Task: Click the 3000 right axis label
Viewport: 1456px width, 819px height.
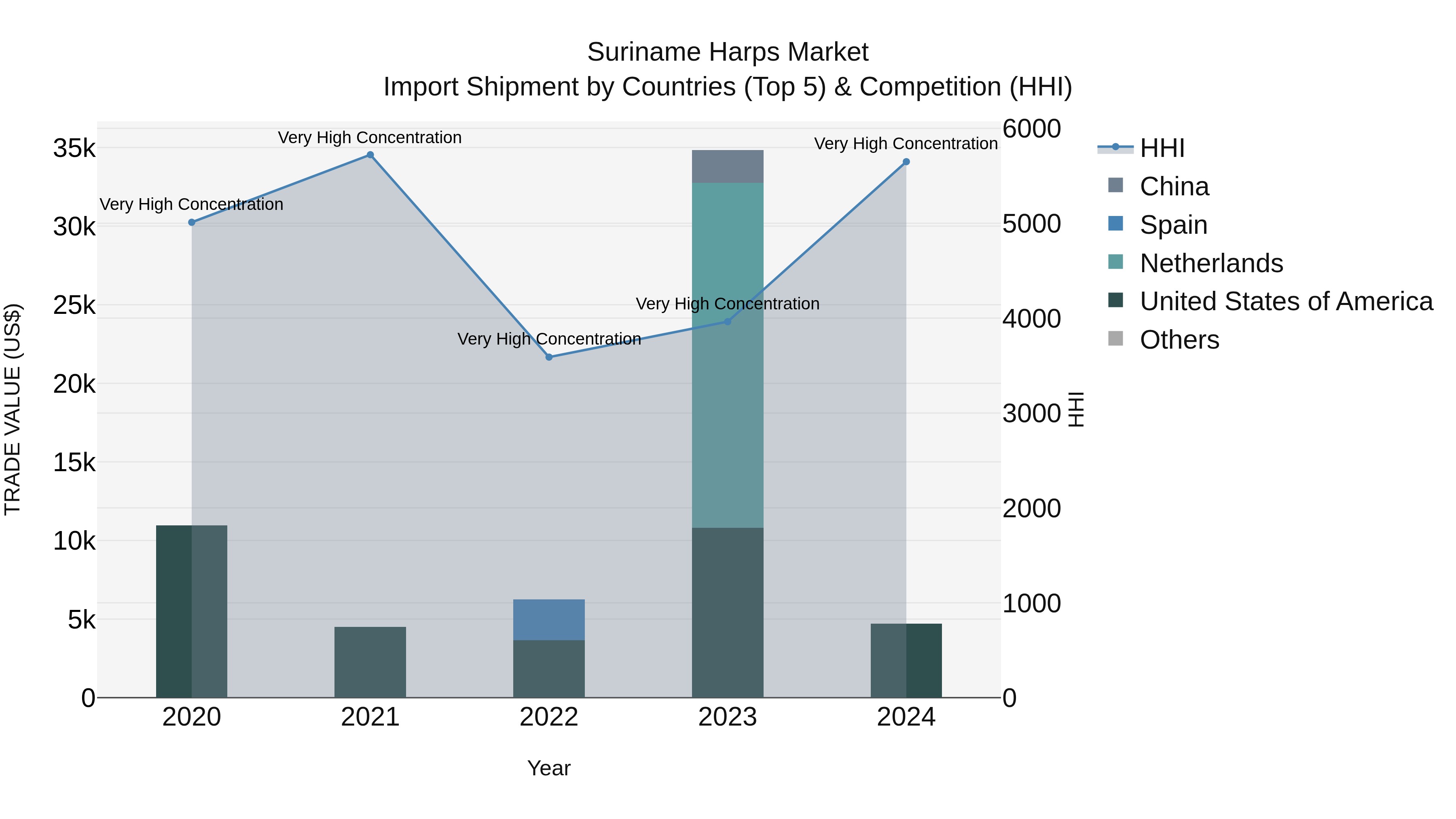Action: [1032, 414]
